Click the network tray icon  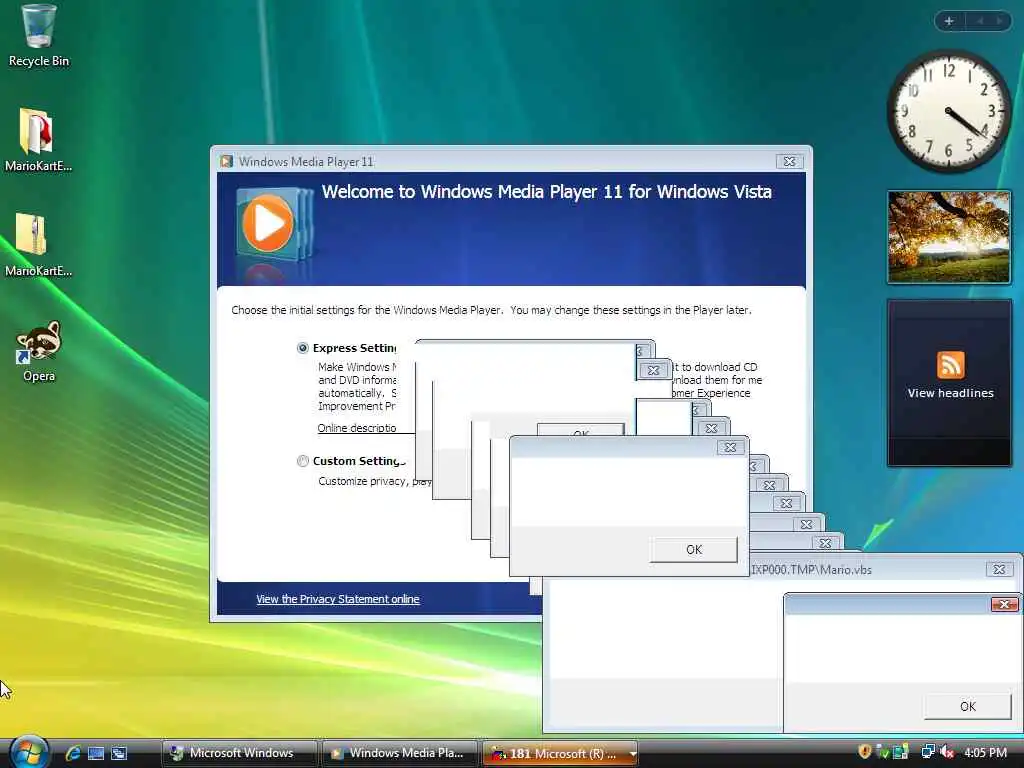point(927,752)
